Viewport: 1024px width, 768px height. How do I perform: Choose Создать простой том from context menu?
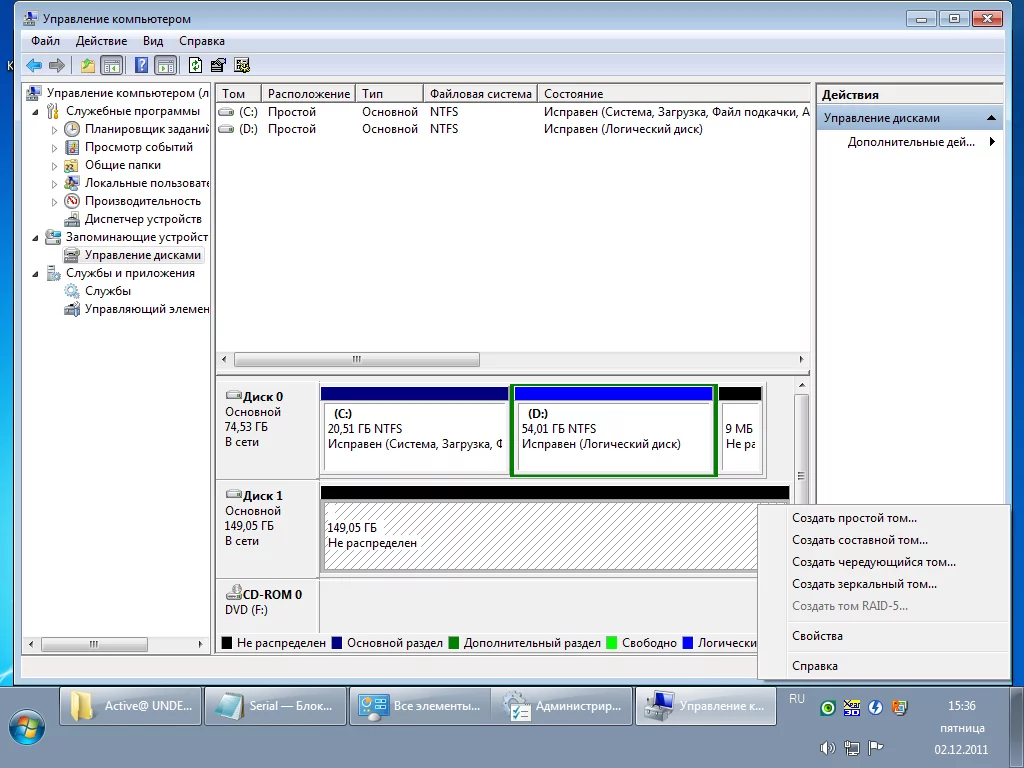tap(854, 518)
